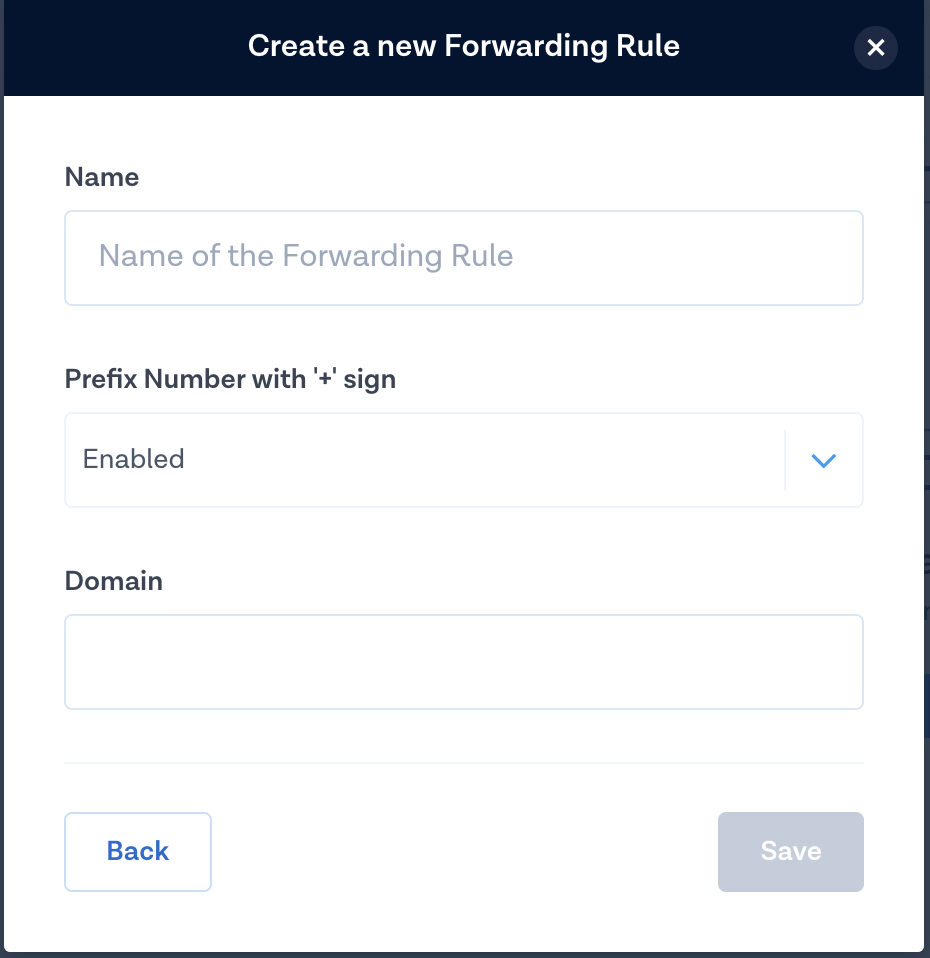Image resolution: width=930 pixels, height=958 pixels.
Task: Click the Domain label text
Action: [x=114, y=581]
